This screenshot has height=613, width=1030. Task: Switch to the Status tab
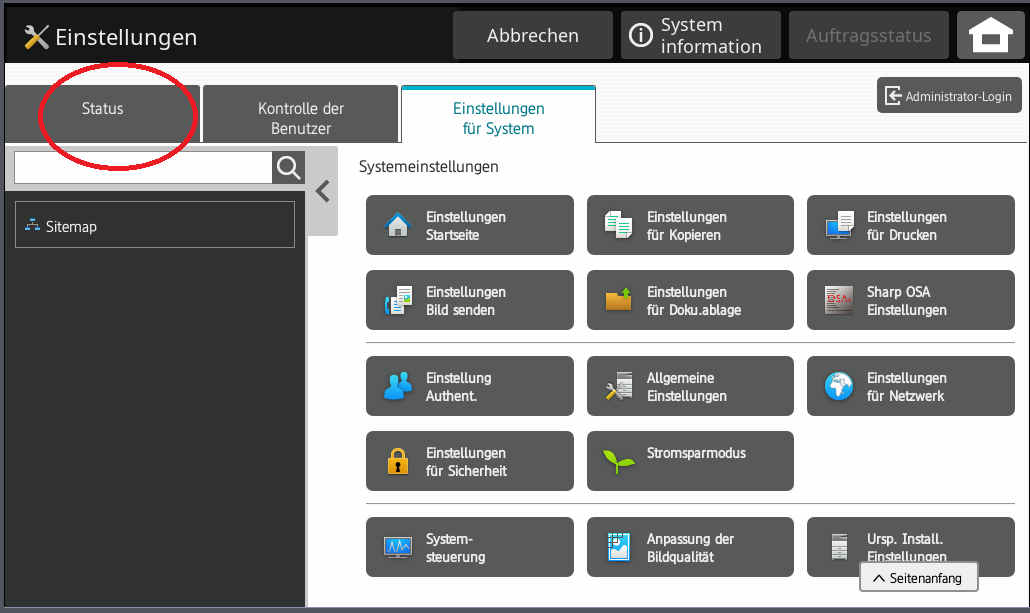[x=103, y=109]
